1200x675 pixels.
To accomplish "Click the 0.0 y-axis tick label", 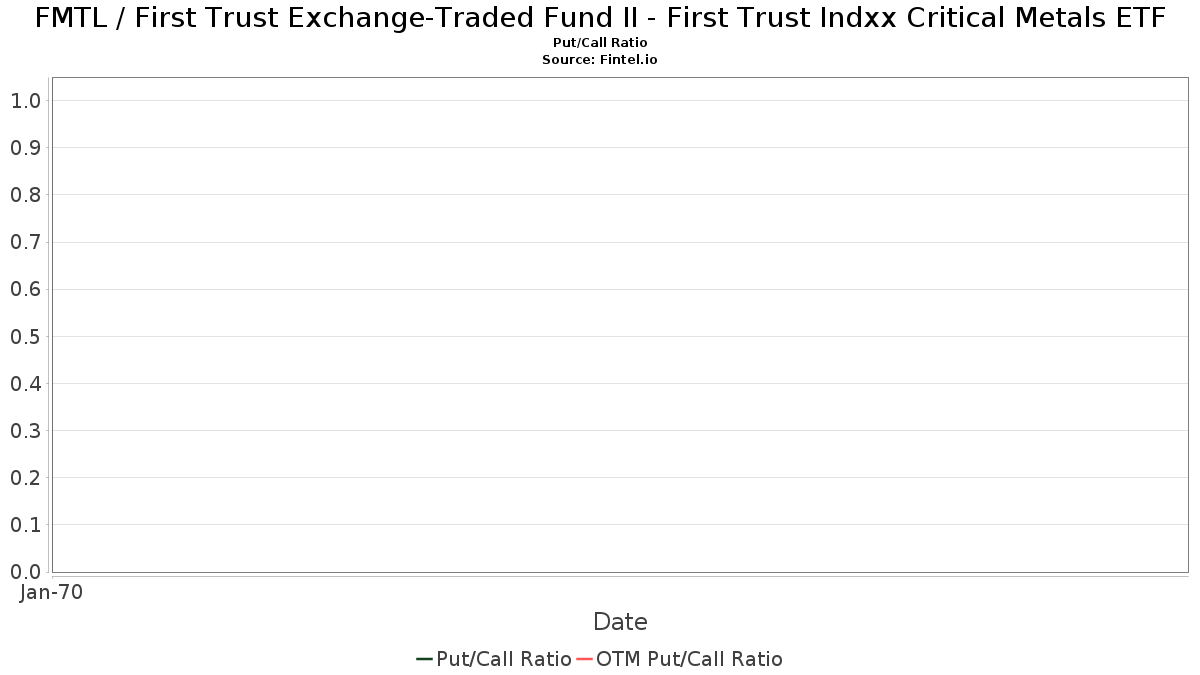I will (x=25, y=572).
